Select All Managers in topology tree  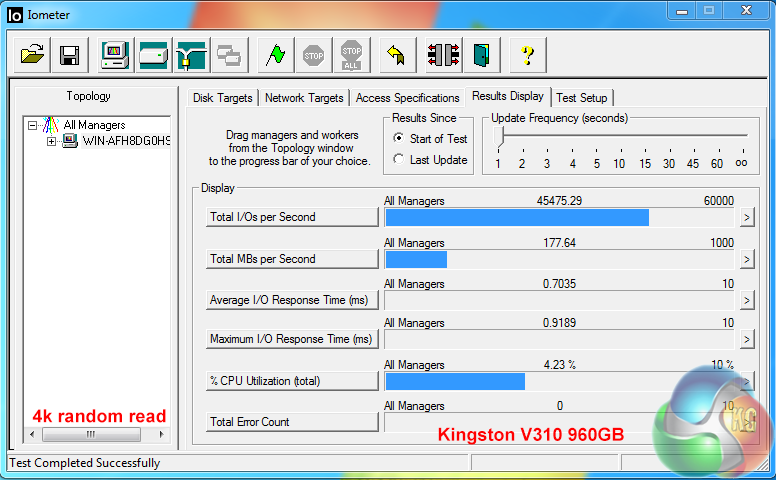click(94, 125)
